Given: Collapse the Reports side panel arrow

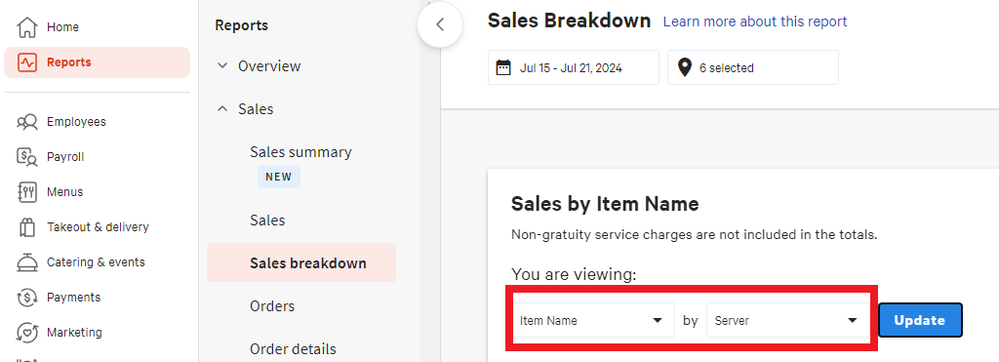Looking at the screenshot, I should point(440,25).
